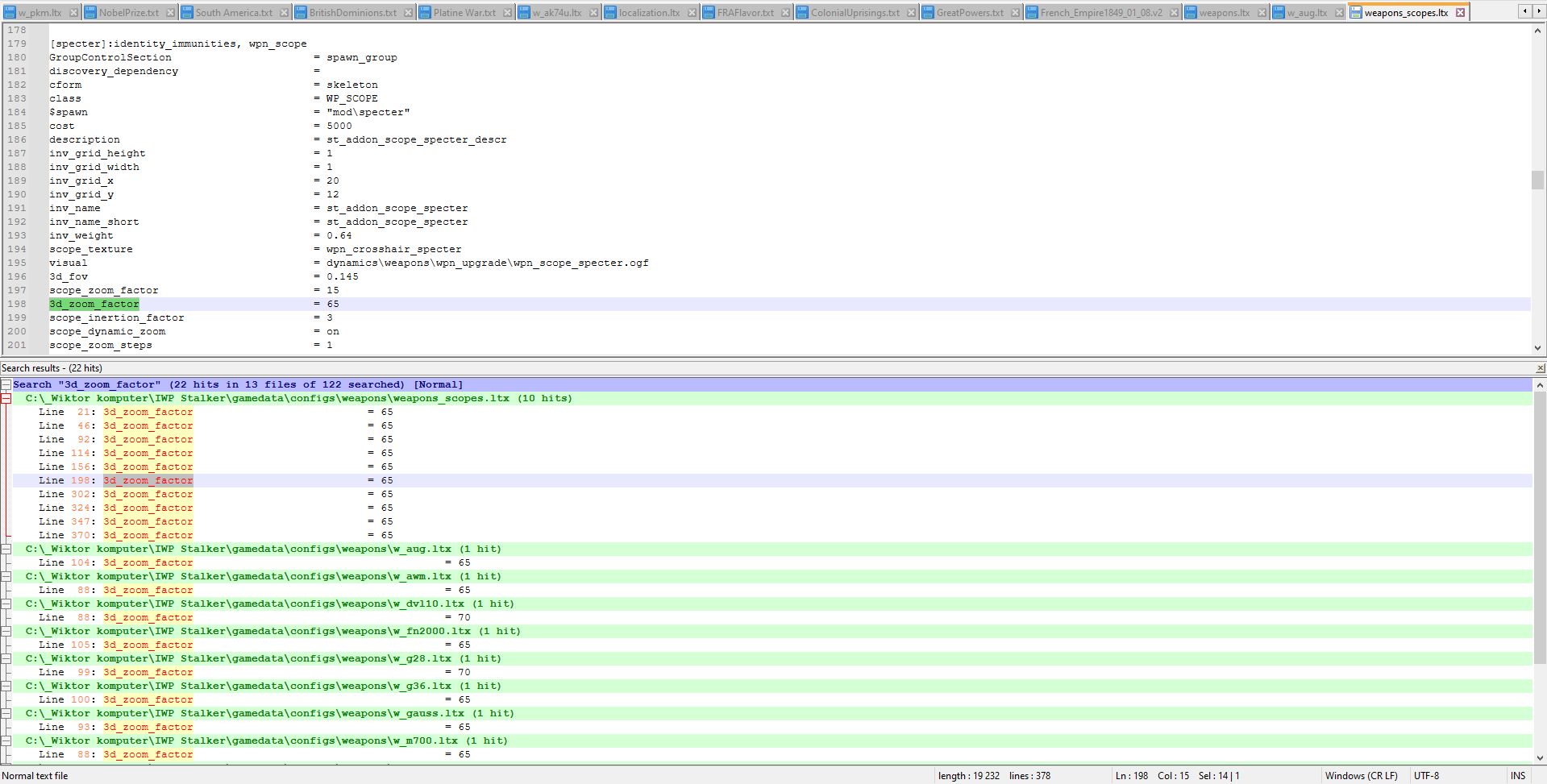Image resolution: width=1547 pixels, height=784 pixels.
Task: Click the scope_zoom_factor line in the editor
Action: point(788,290)
